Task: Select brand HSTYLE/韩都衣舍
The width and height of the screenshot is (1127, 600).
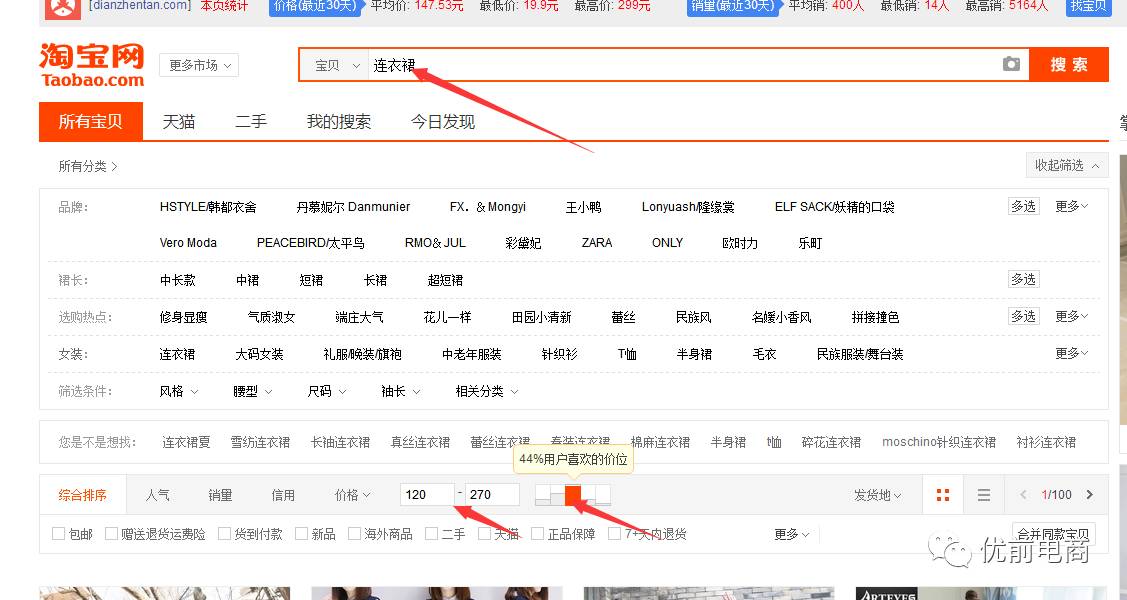Action: [208, 207]
